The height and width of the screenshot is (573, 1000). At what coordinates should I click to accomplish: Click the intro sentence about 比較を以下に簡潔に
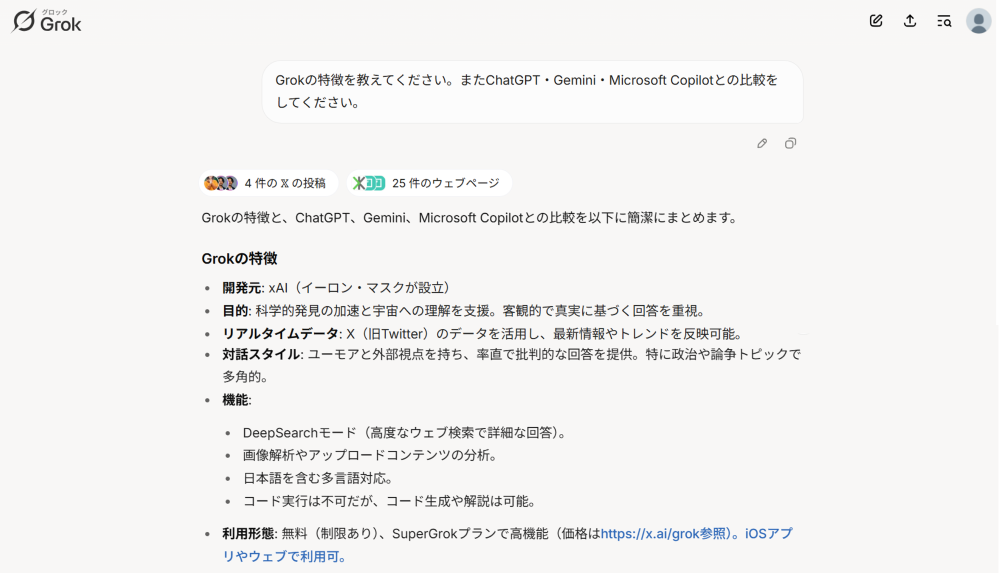(x=471, y=218)
